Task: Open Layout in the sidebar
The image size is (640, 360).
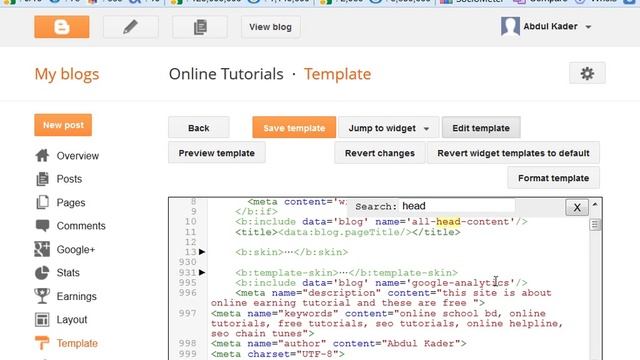Action: click(x=72, y=320)
